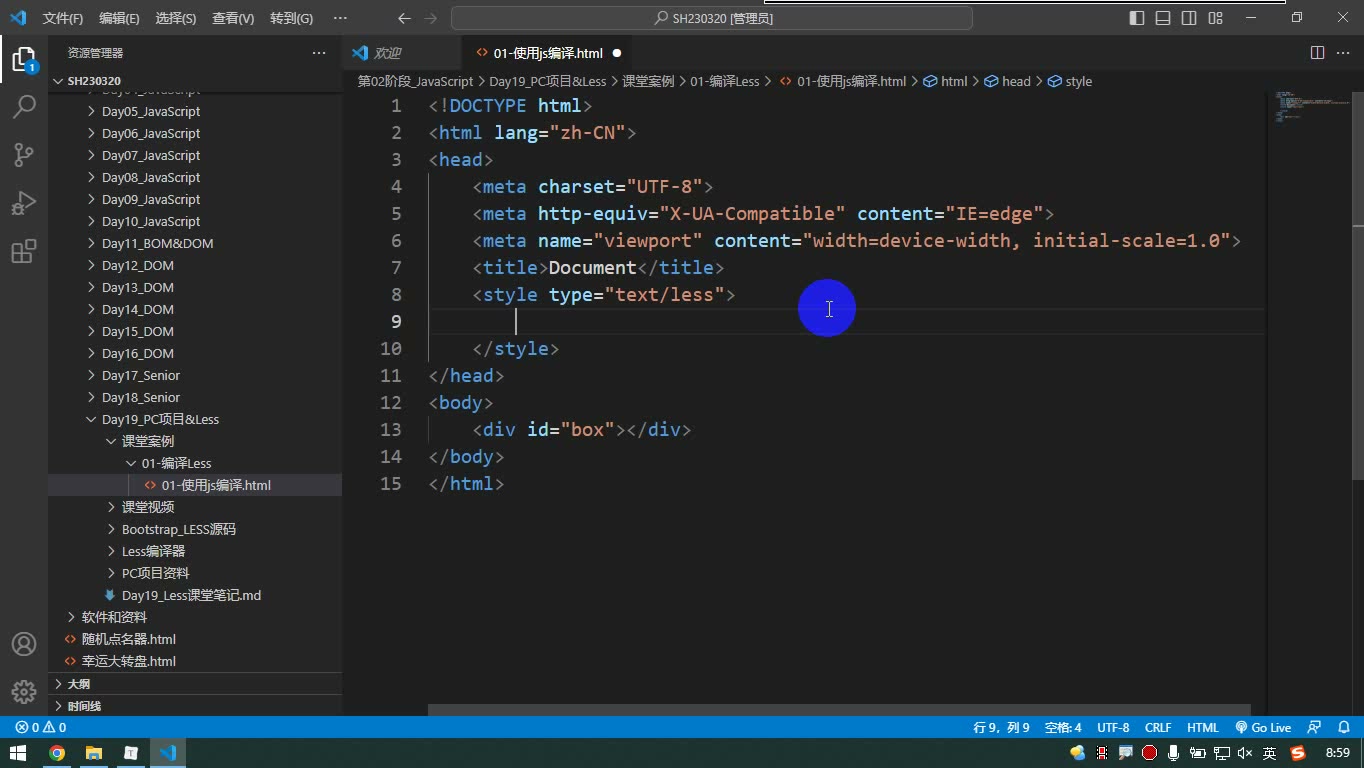This screenshot has height=768, width=1364.
Task: Click the horizontal scrollbar of the editor
Action: point(840,710)
